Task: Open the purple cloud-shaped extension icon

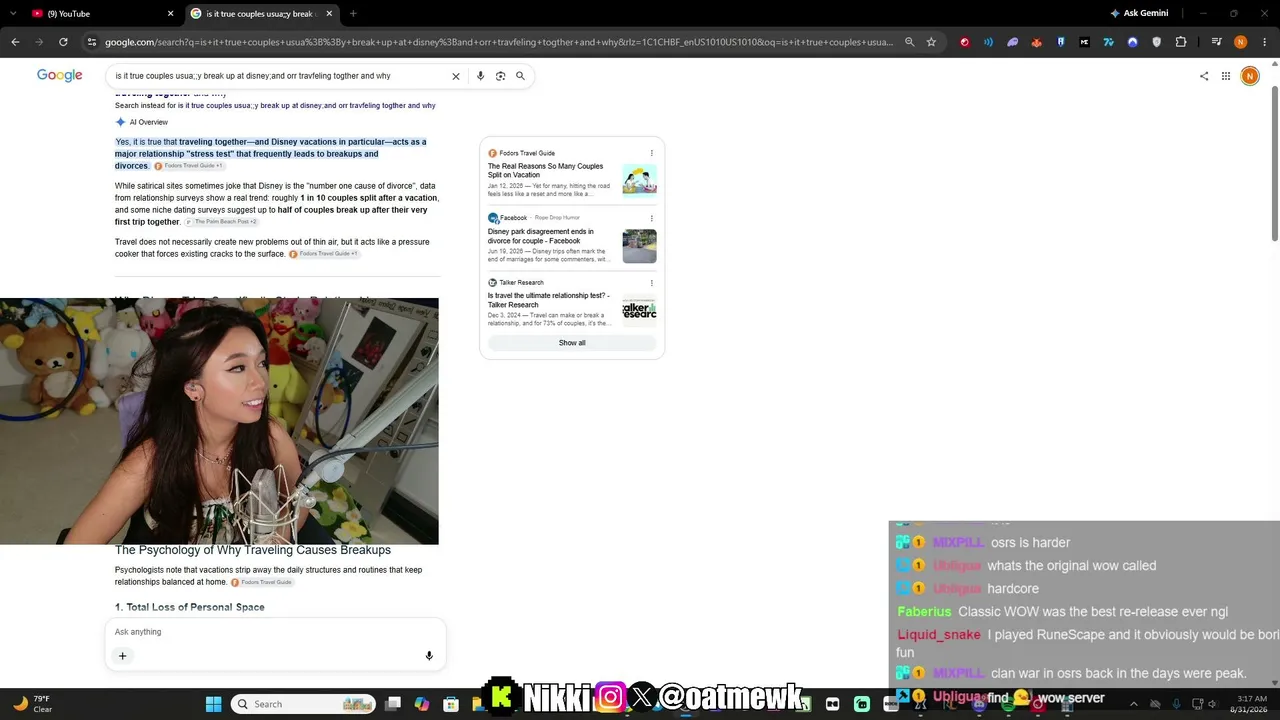Action: coord(1012,42)
